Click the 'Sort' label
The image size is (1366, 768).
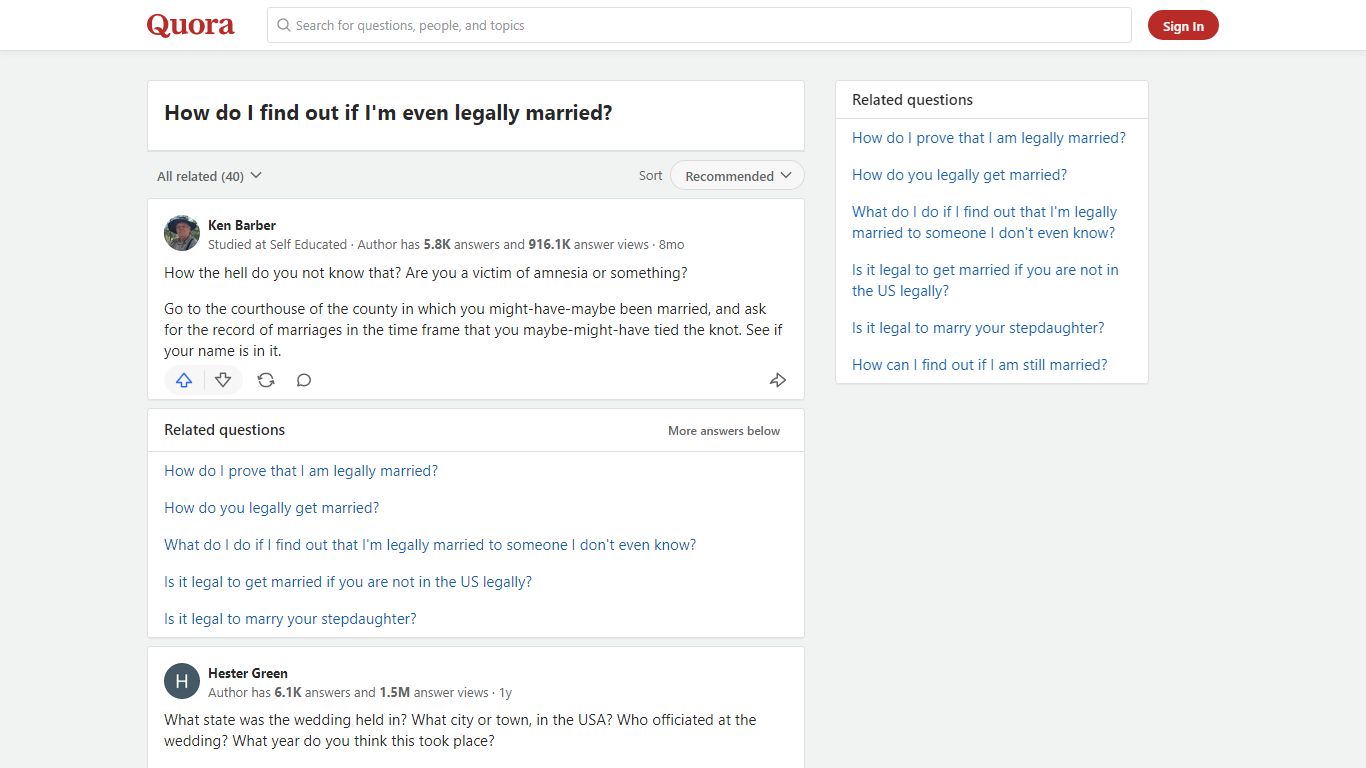coord(650,176)
